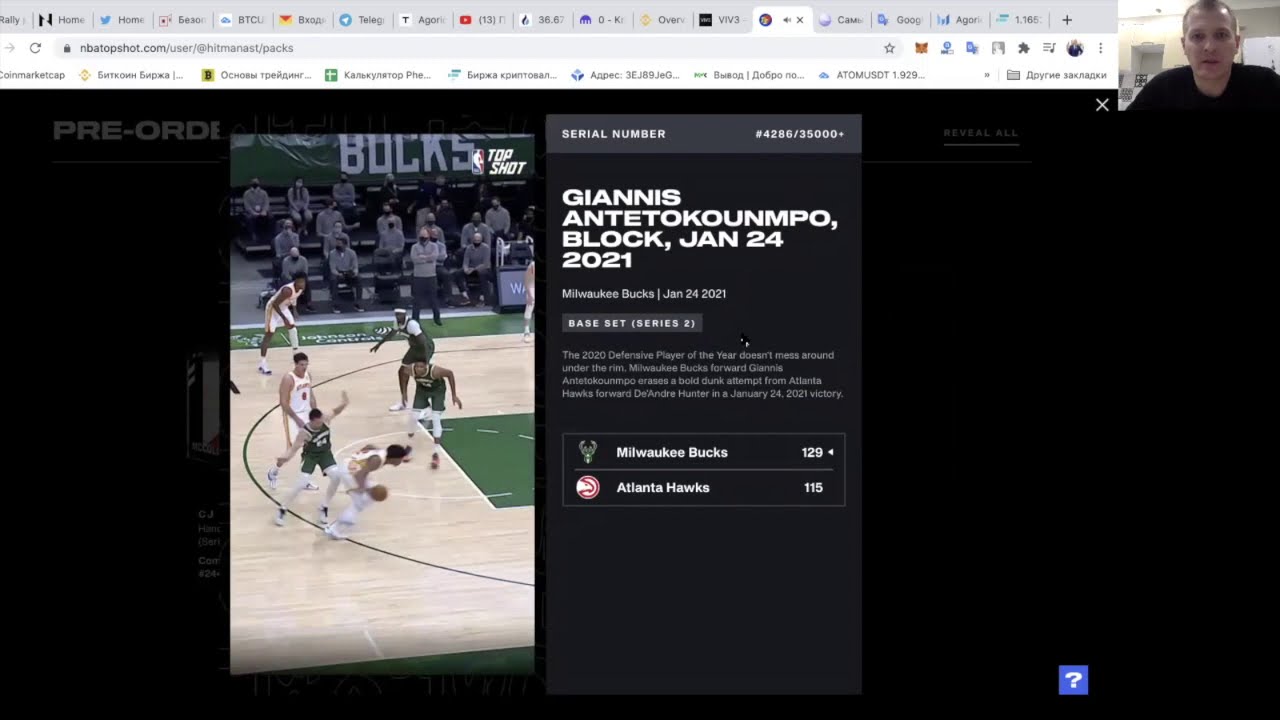Click the Giannis moment video

pyautogui.click(x=382, y=404)
